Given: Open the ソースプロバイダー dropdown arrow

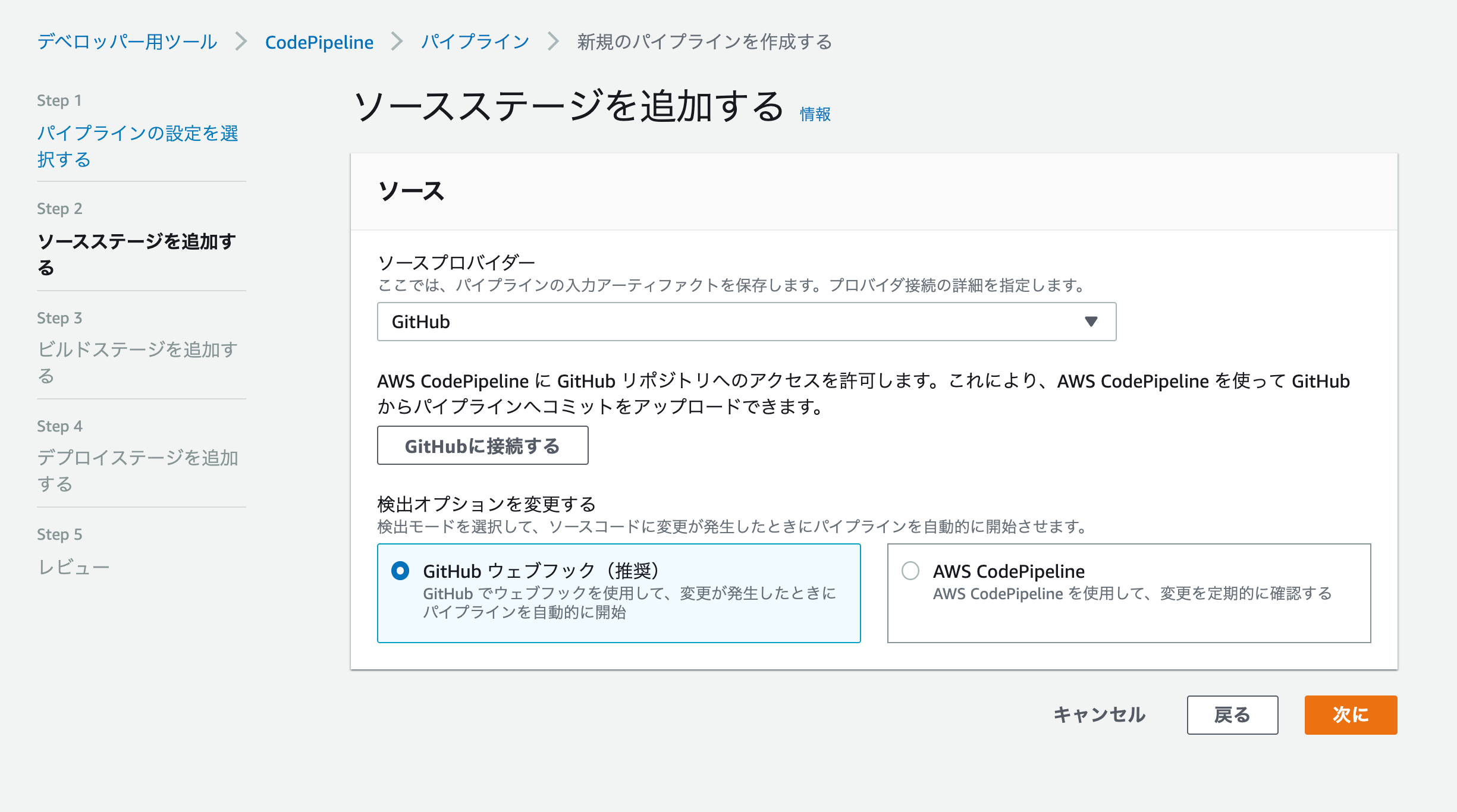Looking at the screenshot, I should (x=1091, y=322).
